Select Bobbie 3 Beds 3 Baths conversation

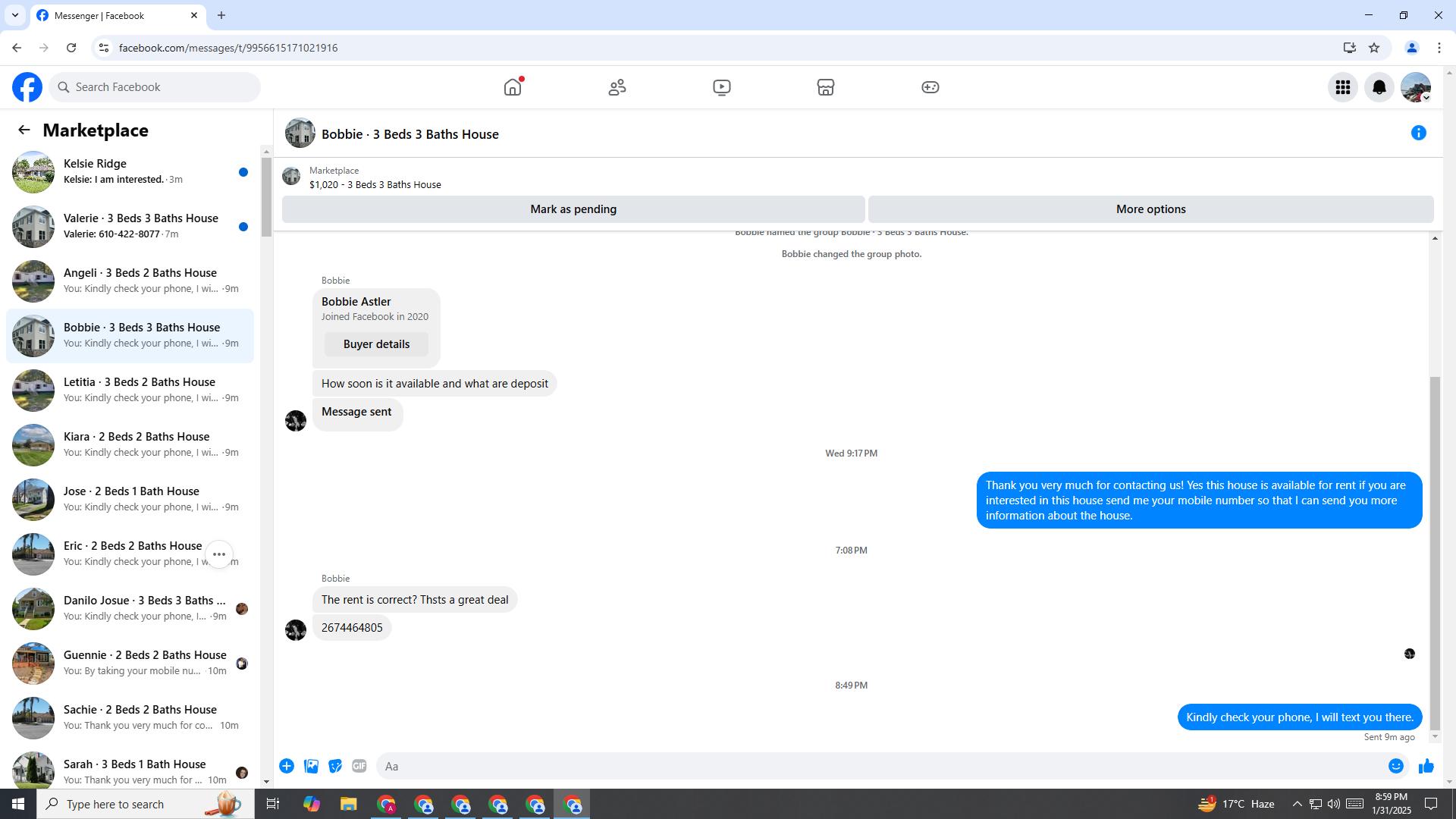(130, 336)
